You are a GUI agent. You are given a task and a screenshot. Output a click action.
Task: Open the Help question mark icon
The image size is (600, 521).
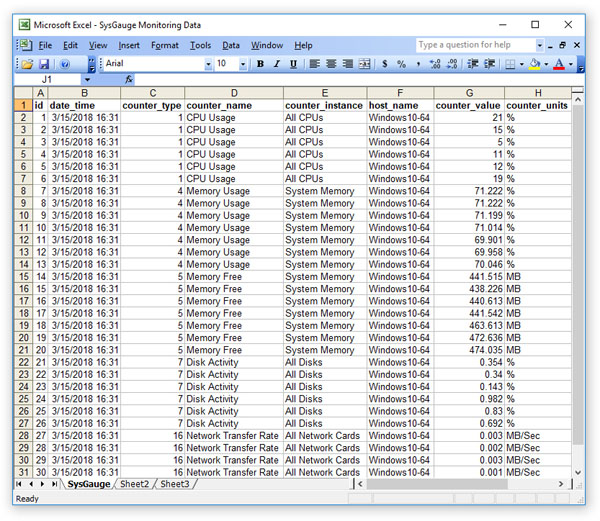[65, 64]
